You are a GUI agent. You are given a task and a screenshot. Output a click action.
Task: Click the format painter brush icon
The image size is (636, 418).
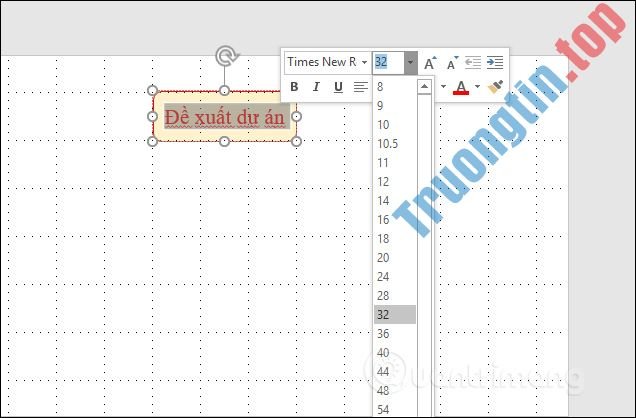click(x=495, y=87)
